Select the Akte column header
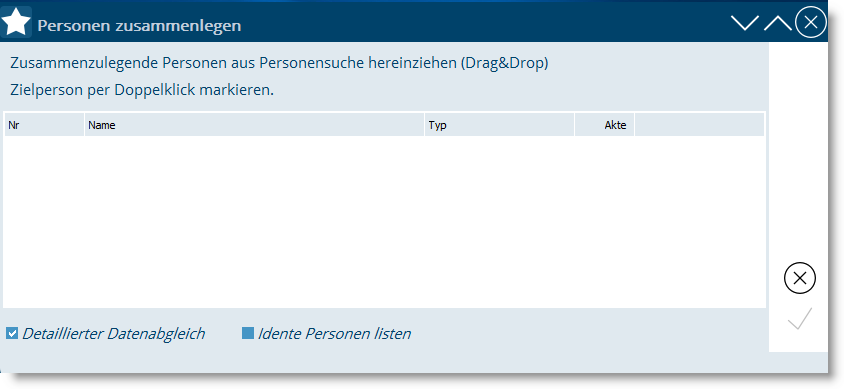844x389 pixels. click(604, 125)
